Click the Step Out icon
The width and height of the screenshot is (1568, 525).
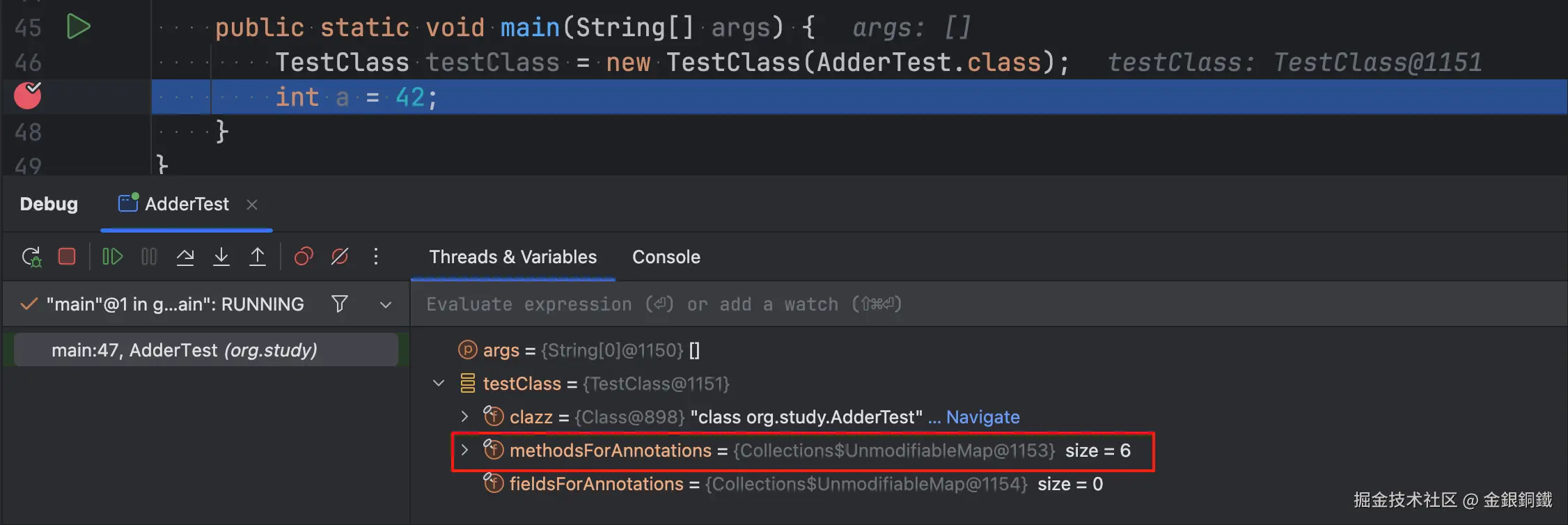tap(258, 257)
